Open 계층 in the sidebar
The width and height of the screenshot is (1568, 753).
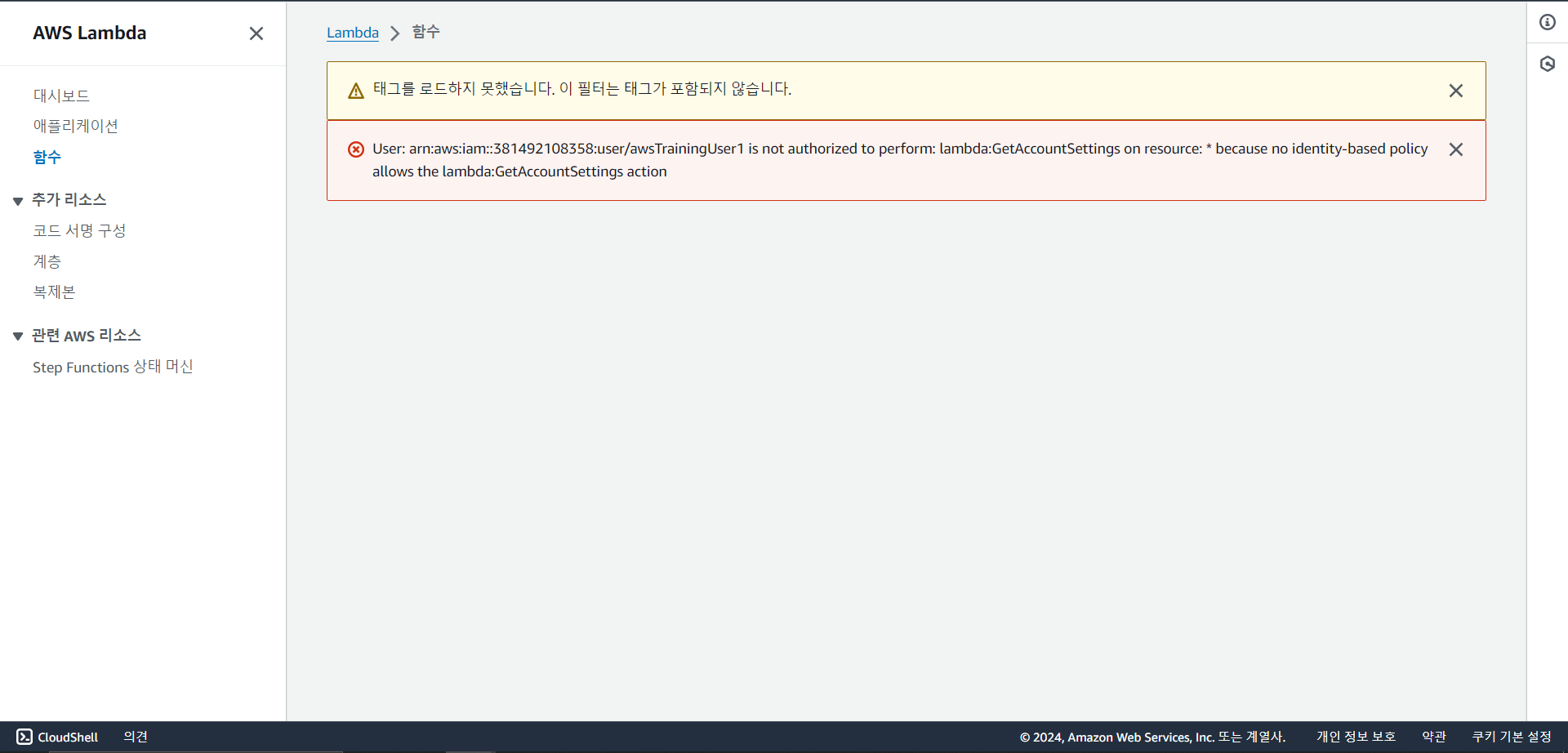(x=47, y=261)
